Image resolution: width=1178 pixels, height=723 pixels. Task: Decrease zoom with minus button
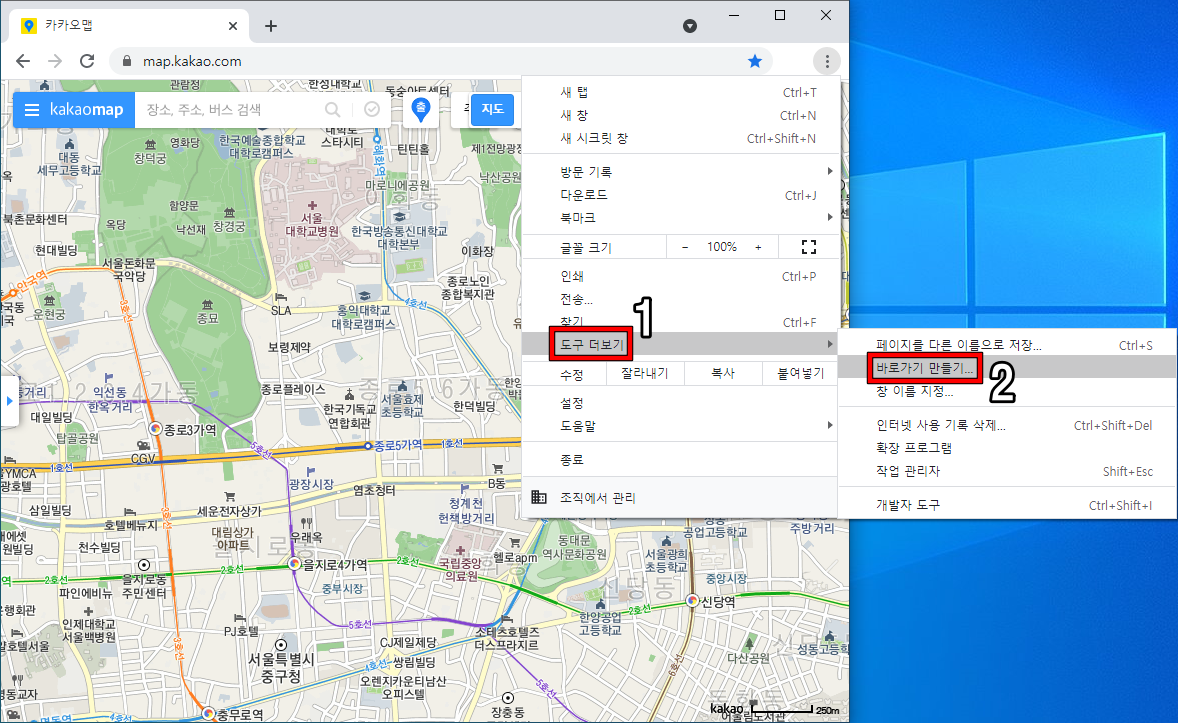684,247
